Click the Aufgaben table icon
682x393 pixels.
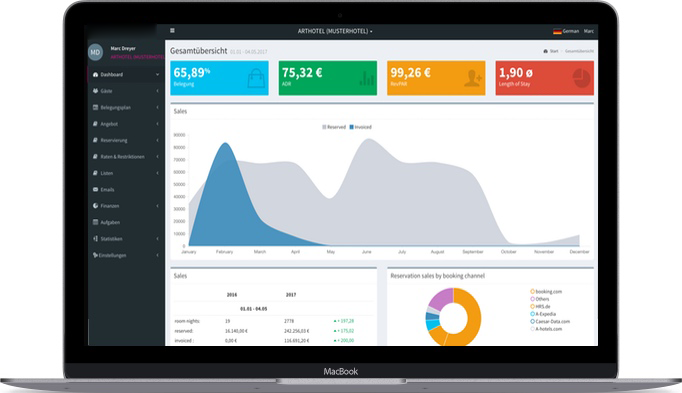(95, 222)
